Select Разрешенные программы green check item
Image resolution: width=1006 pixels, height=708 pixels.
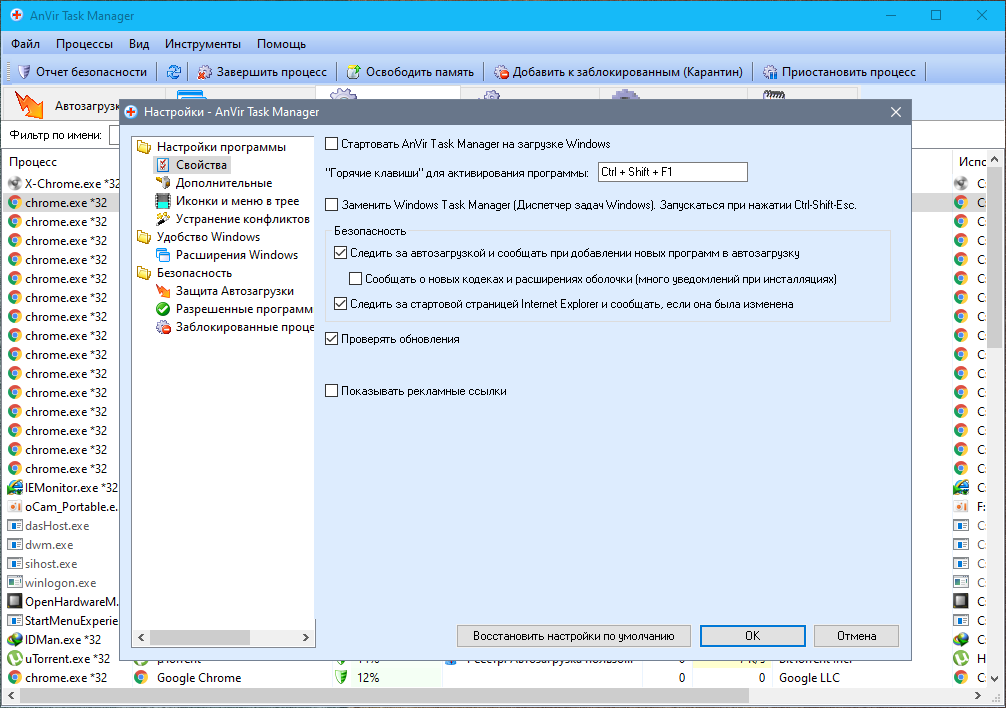pos(163,309)
